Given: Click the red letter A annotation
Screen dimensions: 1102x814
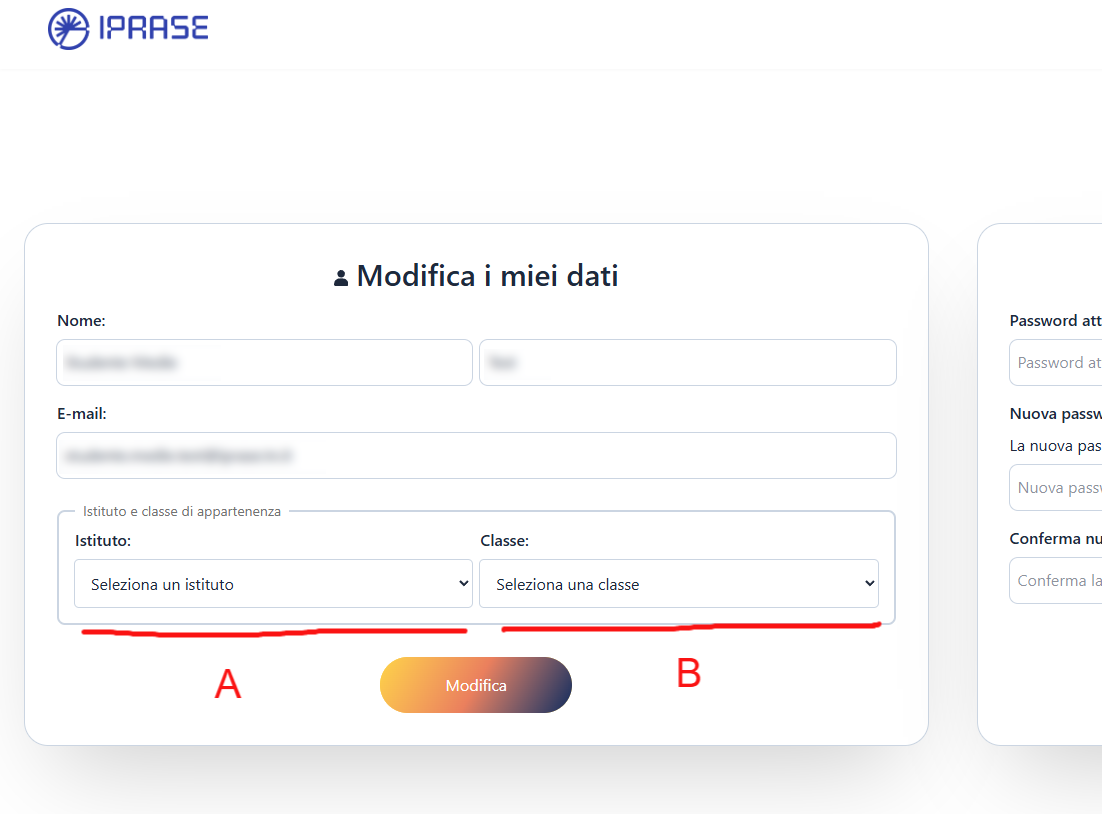Looking at the screenshot, I should point(228,685).
